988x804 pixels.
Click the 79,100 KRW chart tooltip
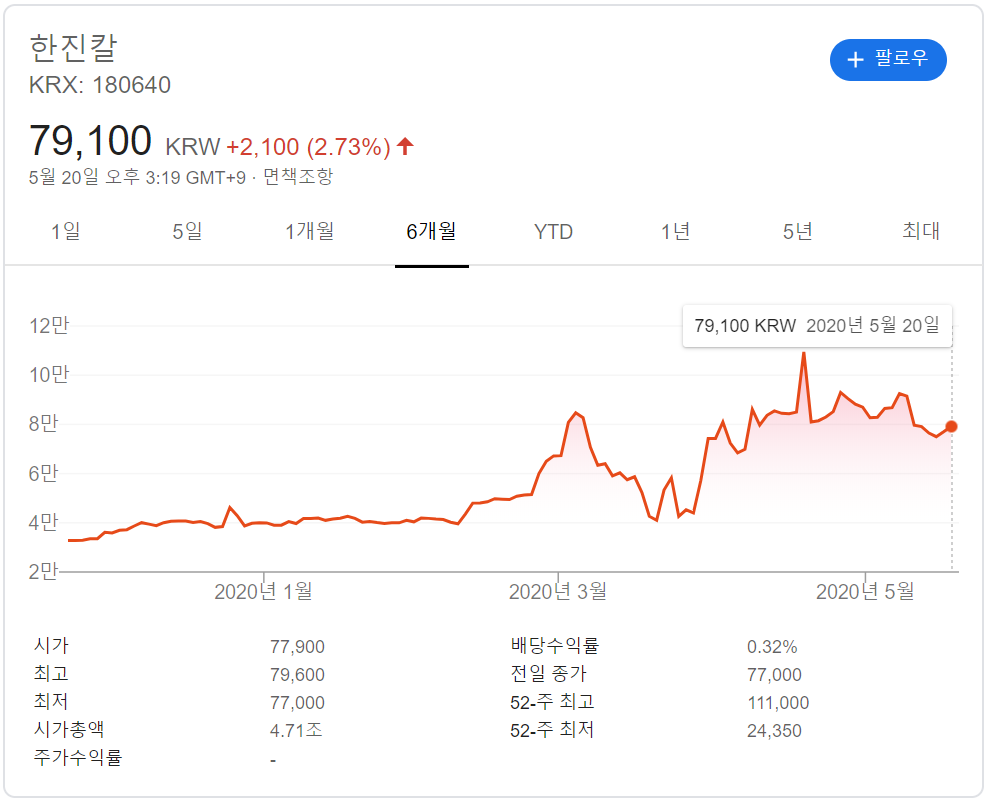click(x=817, y=326)
